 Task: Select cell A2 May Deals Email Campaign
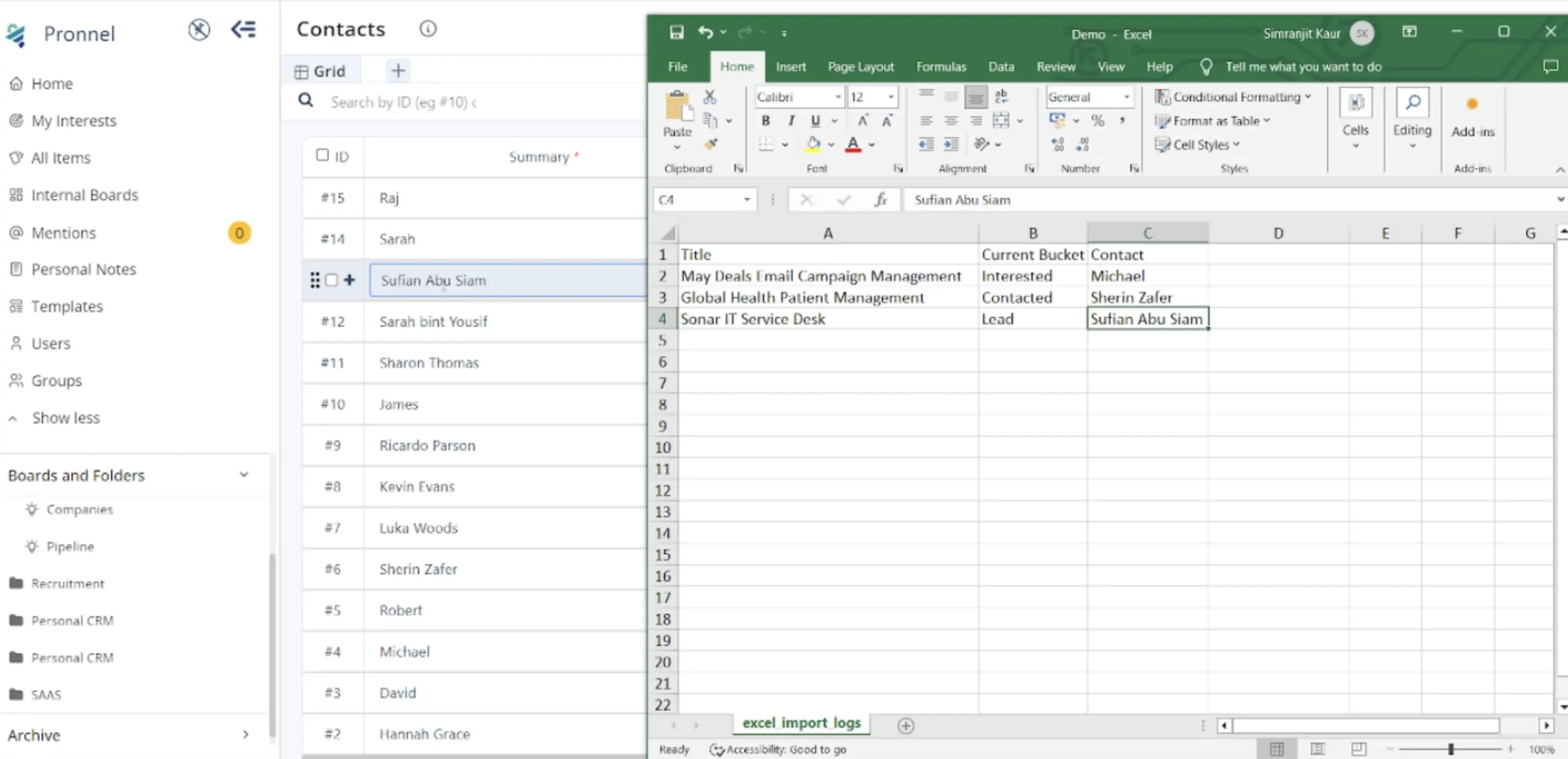coord(828,276)
